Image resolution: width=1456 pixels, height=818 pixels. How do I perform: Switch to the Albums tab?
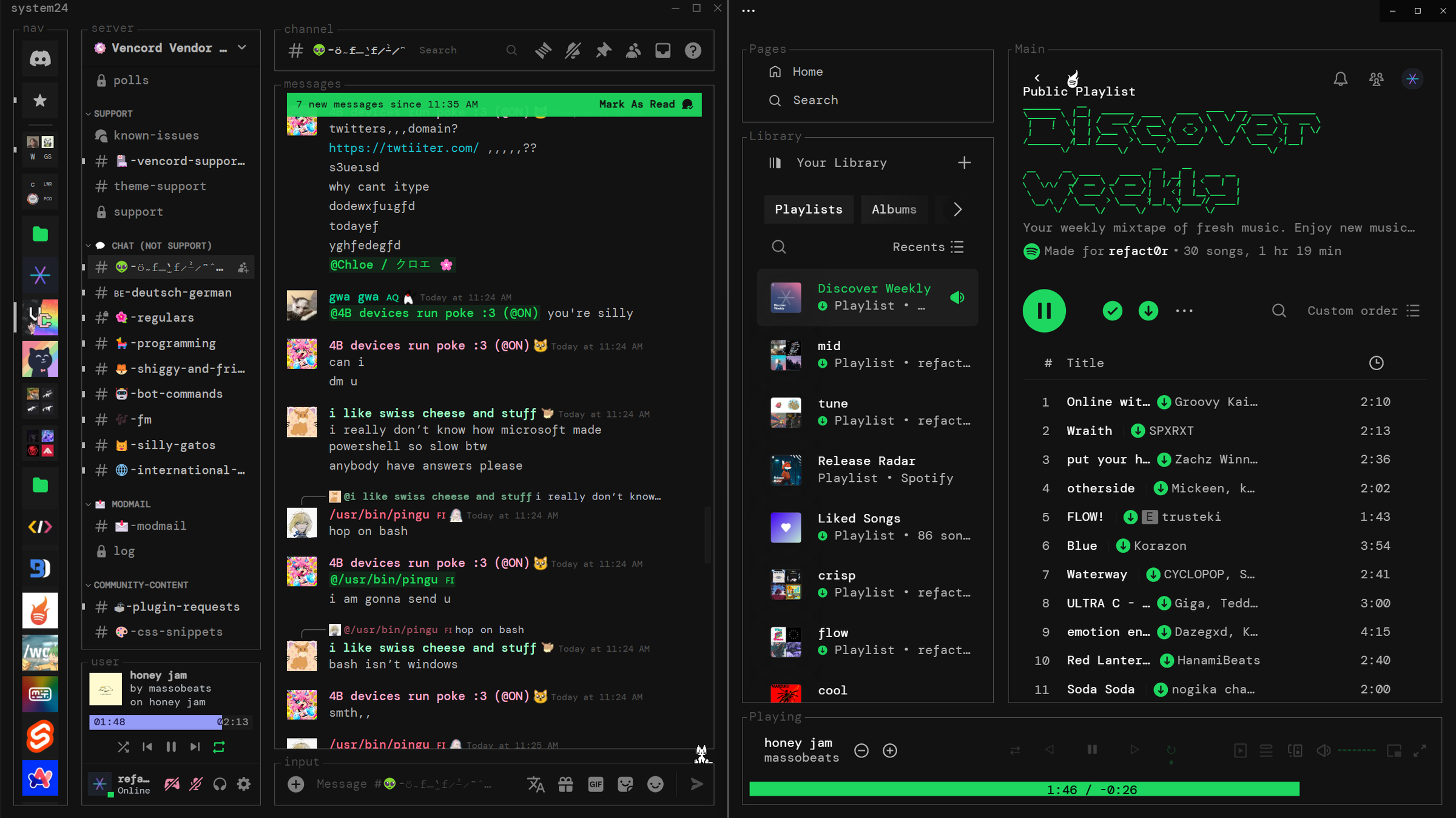pos(894,209)
